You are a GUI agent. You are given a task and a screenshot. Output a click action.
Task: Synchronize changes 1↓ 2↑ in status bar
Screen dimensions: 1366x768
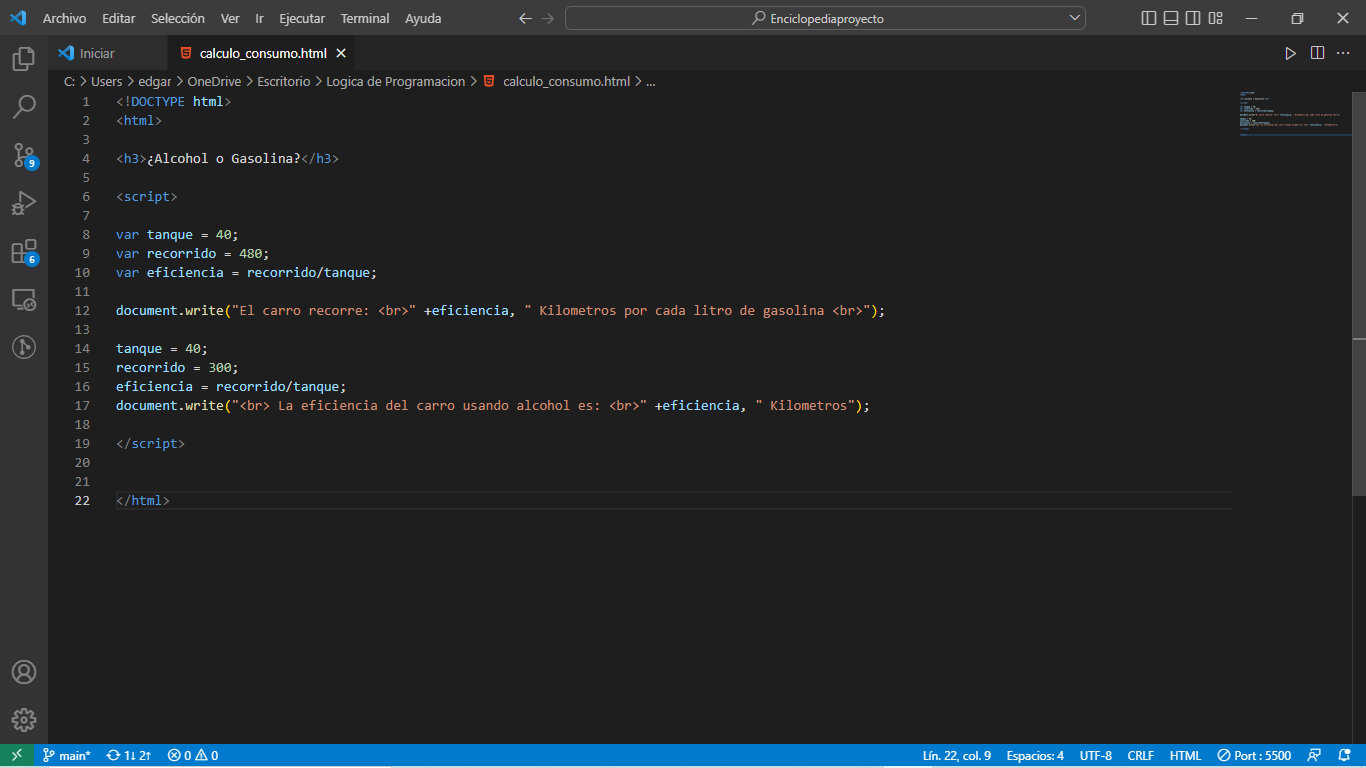click(128, 756)
